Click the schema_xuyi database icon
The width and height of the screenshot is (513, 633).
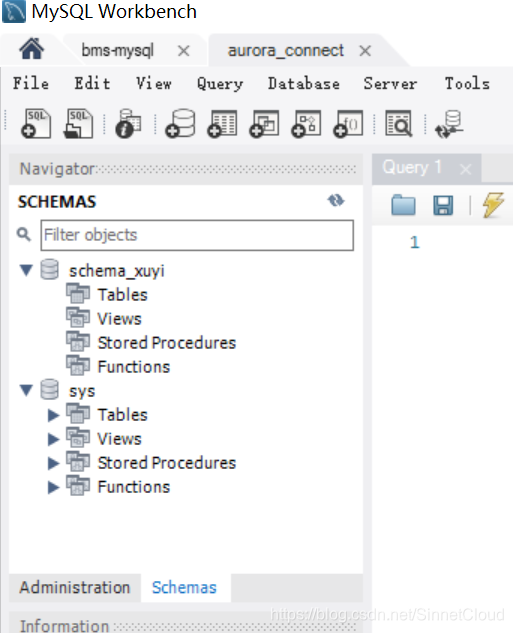(x=50, y=270)
